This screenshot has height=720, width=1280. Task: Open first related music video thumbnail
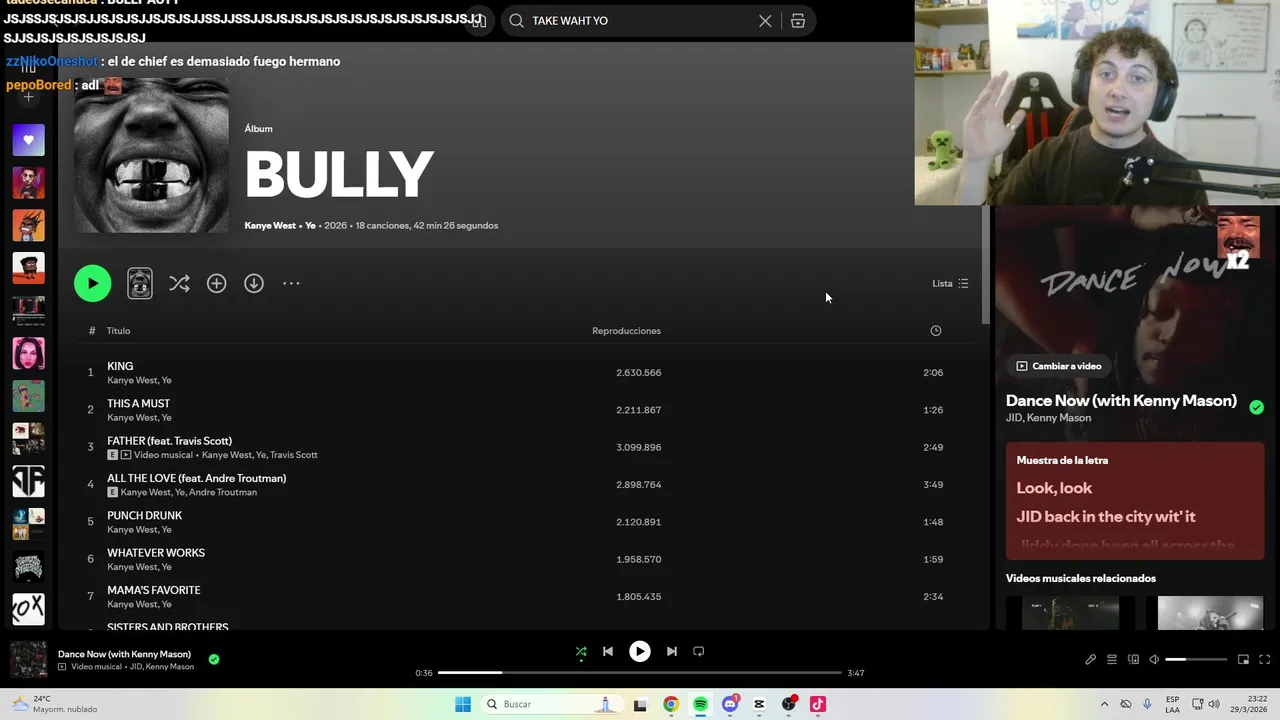click(x=1070, y=613)
